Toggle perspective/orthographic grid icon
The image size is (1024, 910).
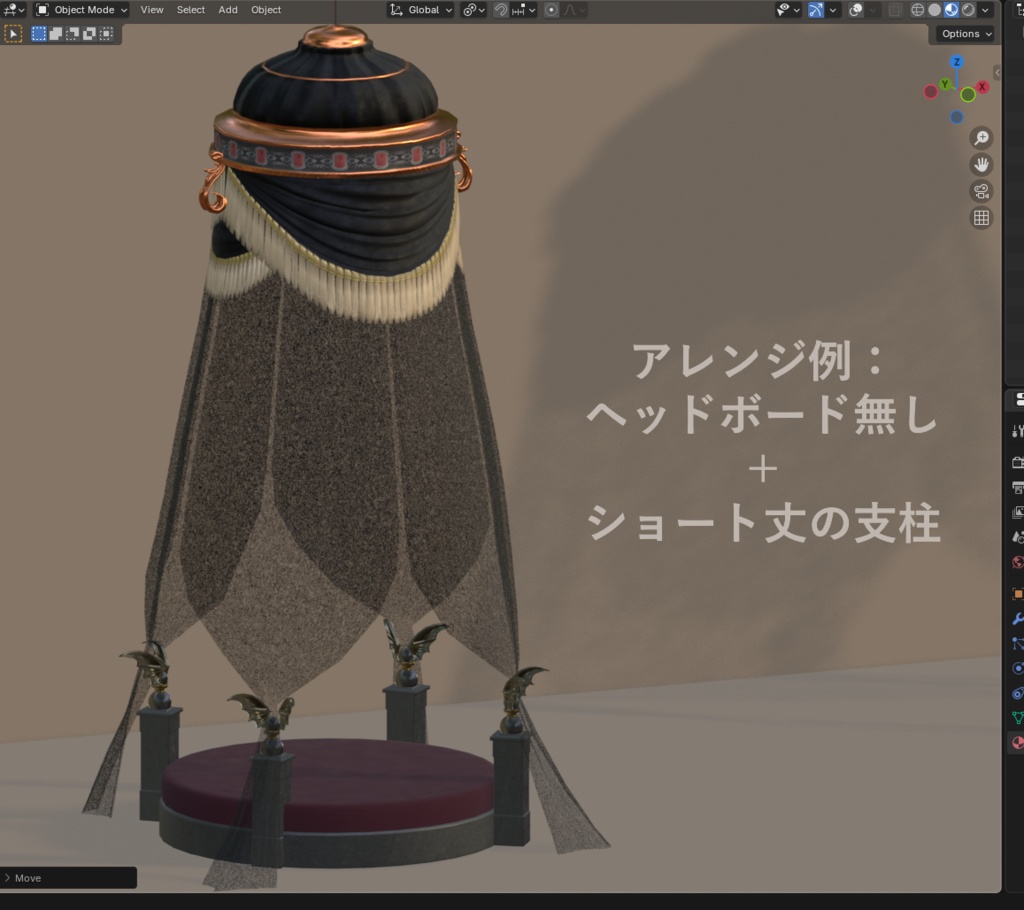click(981, 218)
